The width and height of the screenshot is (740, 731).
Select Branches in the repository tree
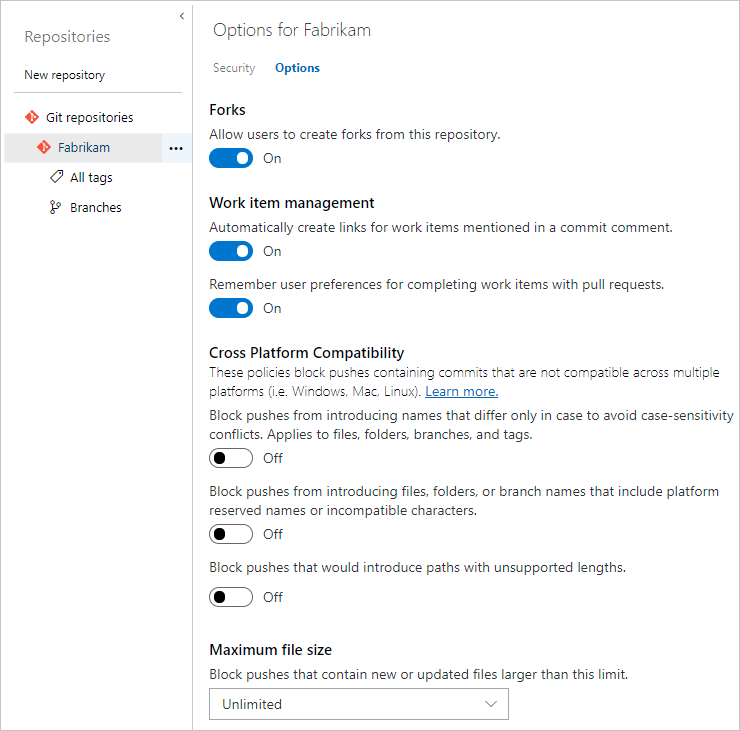tap(95, 207)
